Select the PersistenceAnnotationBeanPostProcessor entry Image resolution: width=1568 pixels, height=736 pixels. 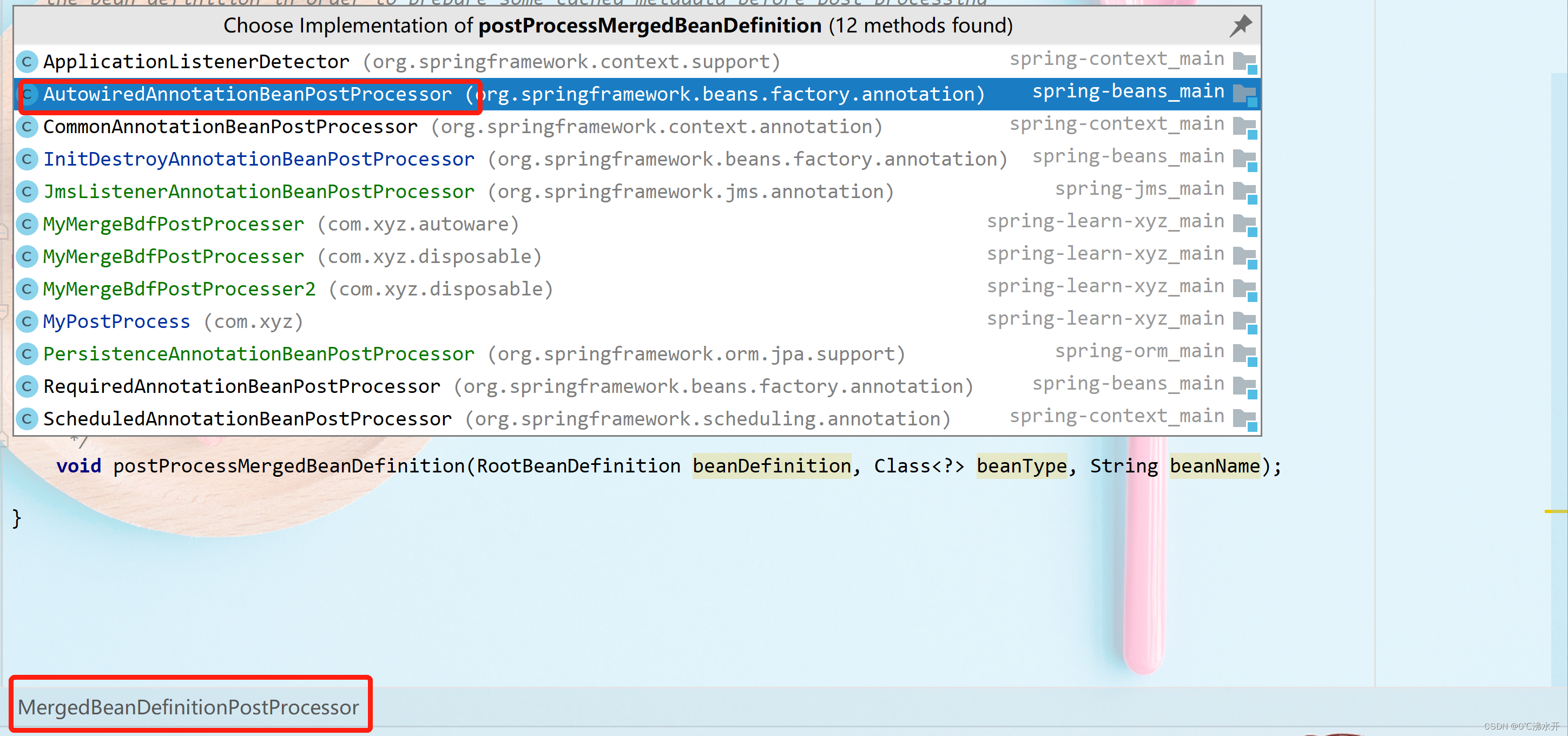pos(258,354)
